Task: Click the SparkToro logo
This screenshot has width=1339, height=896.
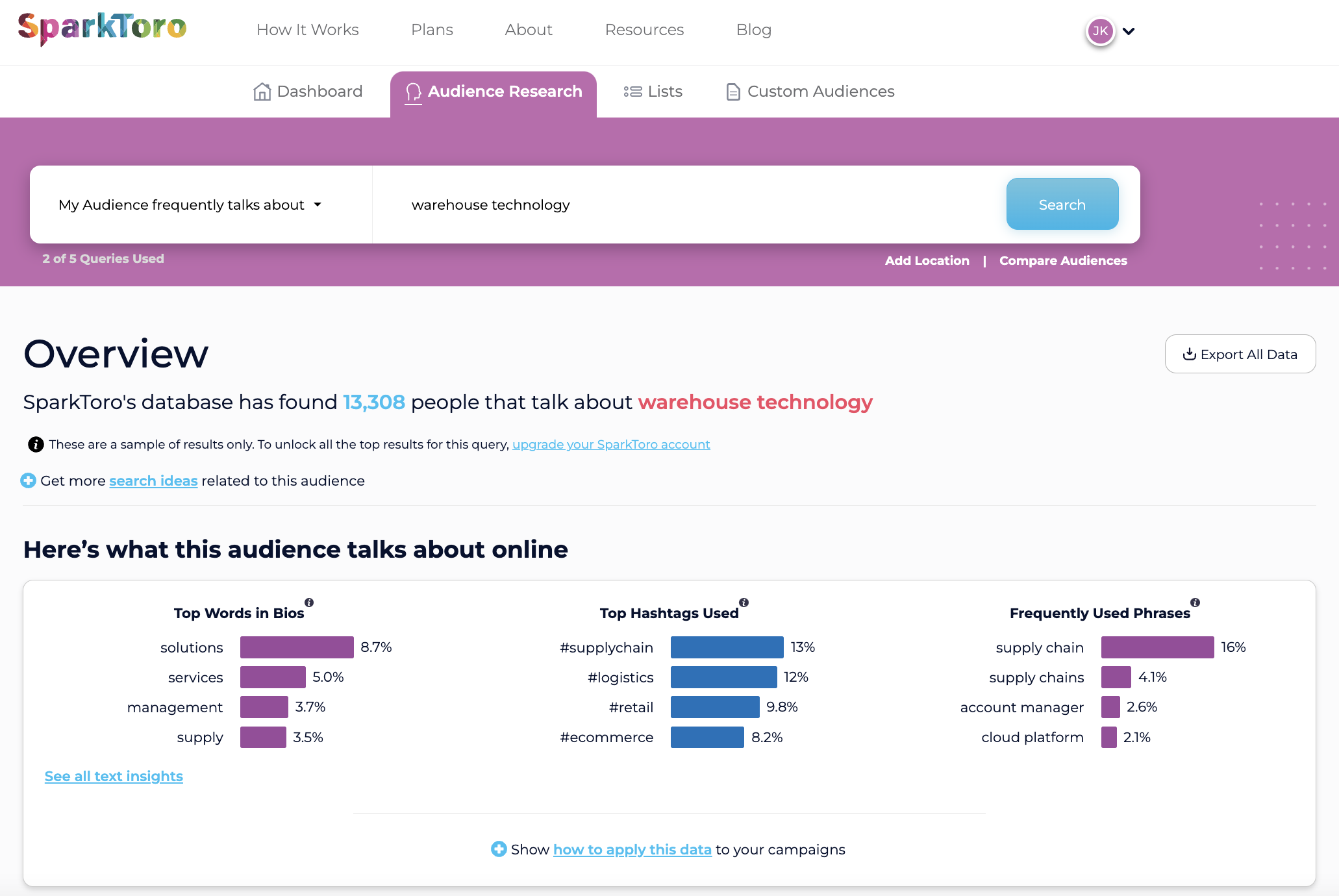Action: [x=102, y=29]
